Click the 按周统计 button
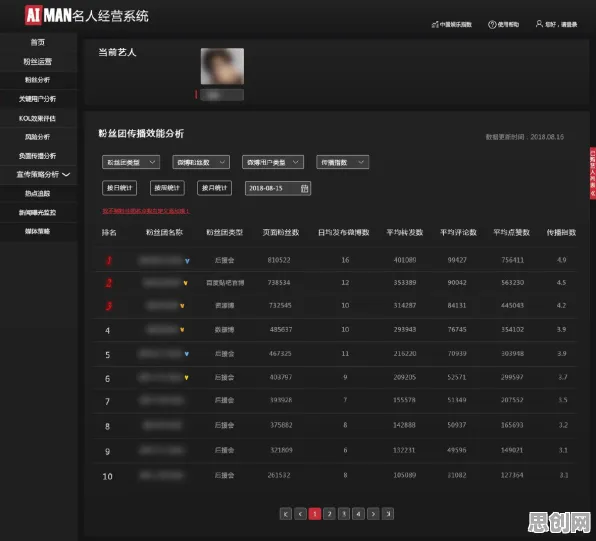The height and width of the screenshot is (541, 596). point(167,188)
